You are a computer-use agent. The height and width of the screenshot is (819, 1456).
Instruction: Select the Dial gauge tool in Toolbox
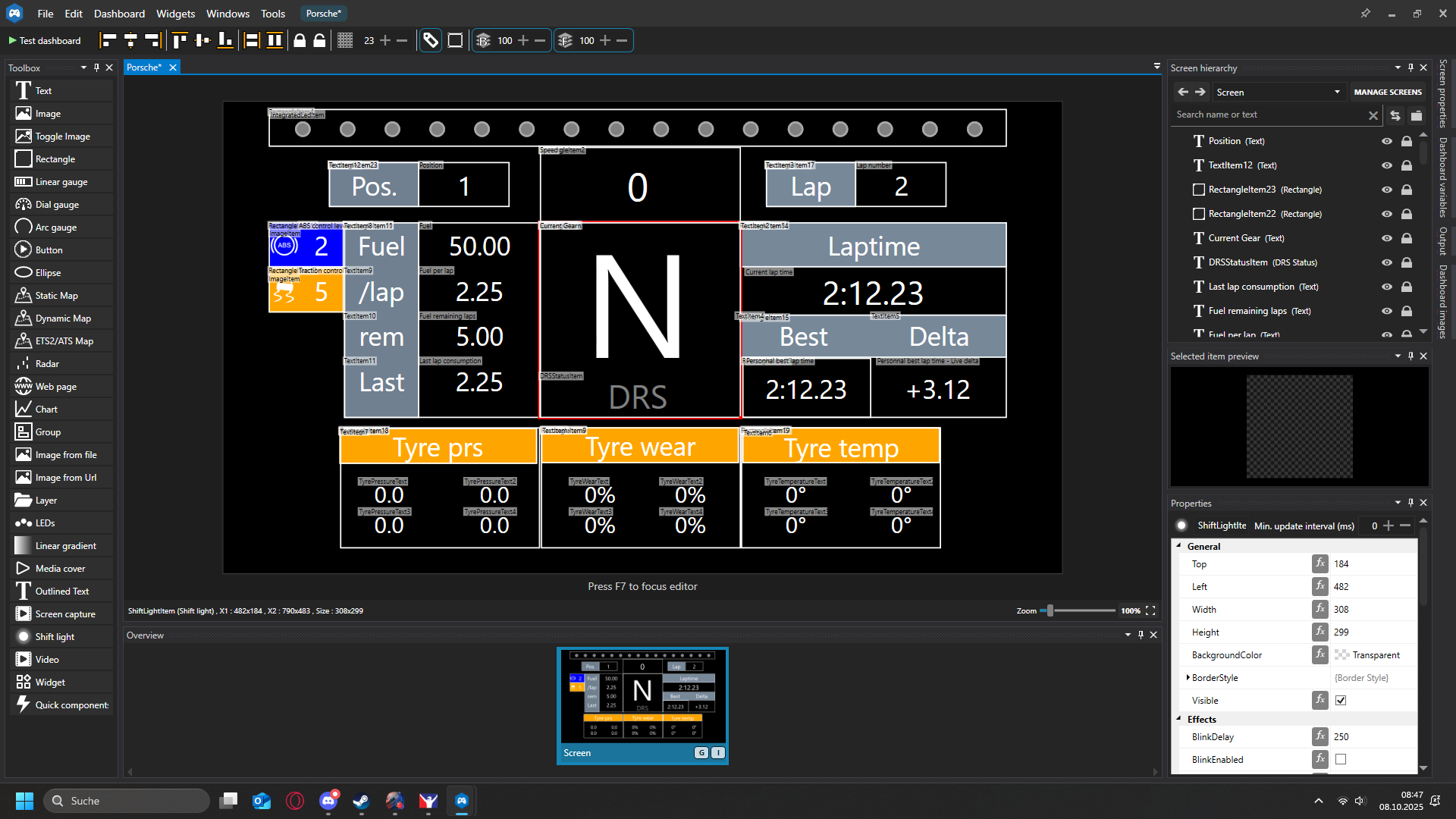57,205
